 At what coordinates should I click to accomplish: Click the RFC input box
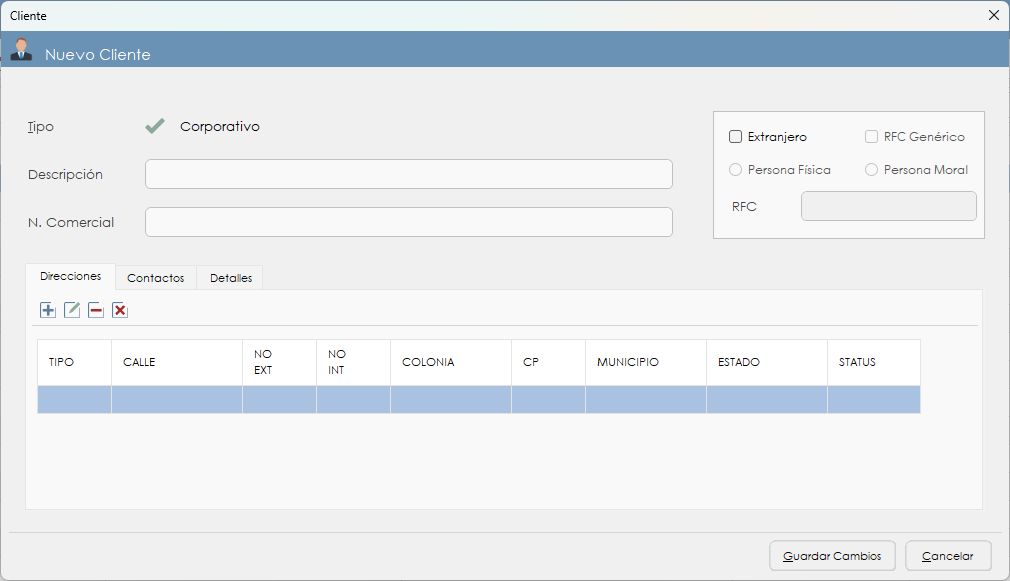888,206
